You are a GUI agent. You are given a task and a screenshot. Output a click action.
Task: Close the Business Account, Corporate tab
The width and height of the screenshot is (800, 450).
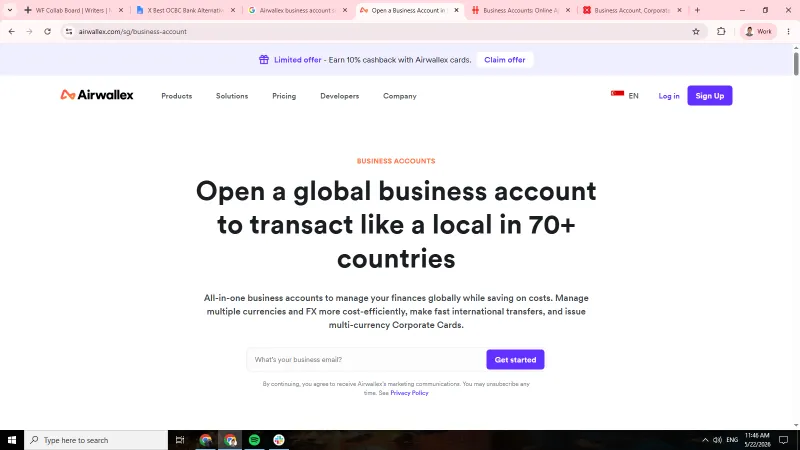(x=679, y=10)
